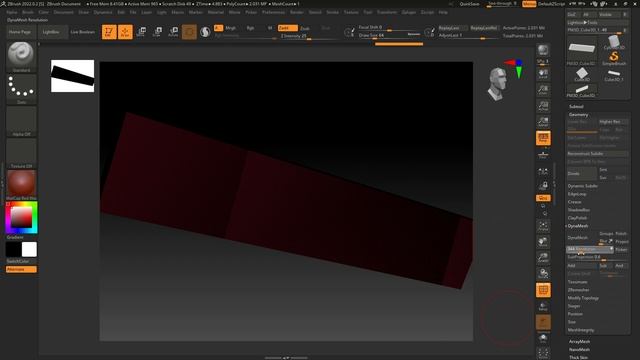Toggle the PolyFrame orange grid icon
This screenshot has height=360, width=640.
coord(543,290)
